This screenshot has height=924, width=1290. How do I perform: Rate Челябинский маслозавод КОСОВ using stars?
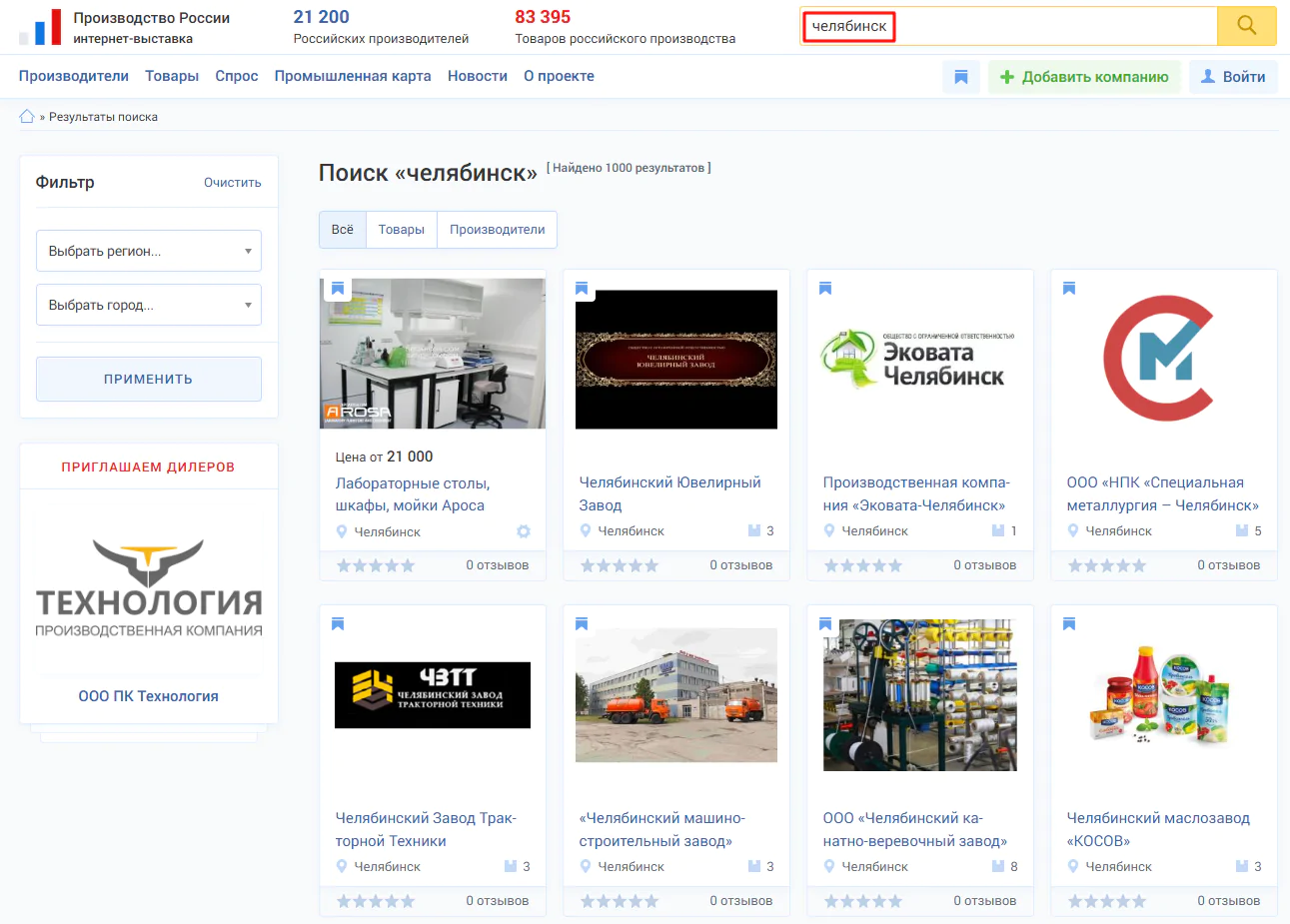click(x=1107, y=901)
